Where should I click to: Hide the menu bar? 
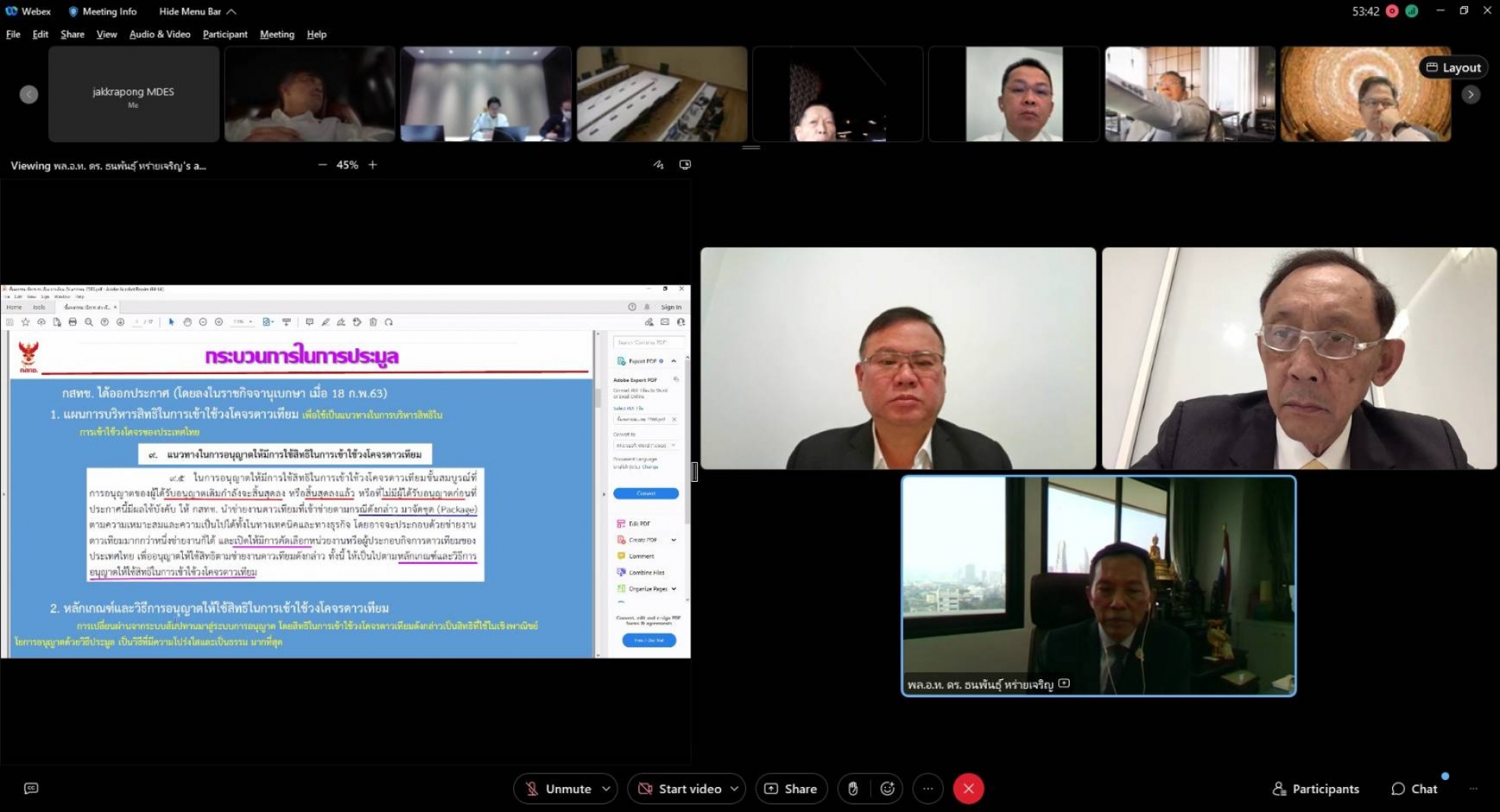click(x=197, y=11)
